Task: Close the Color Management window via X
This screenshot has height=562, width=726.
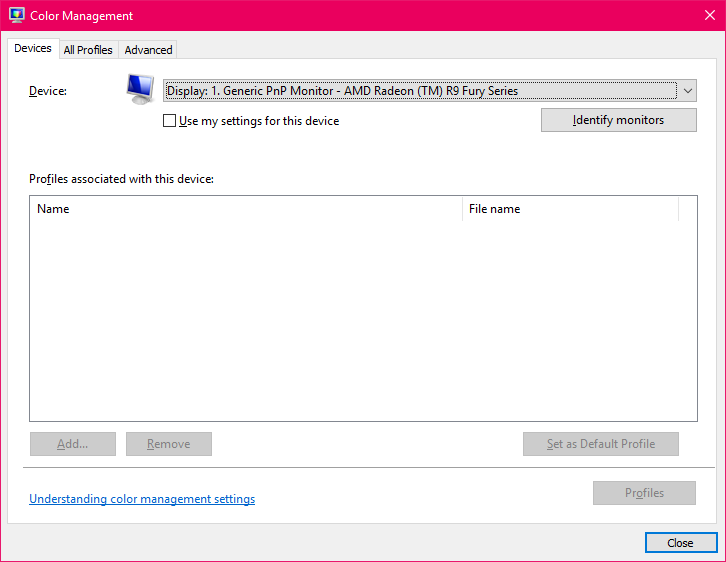Action: pos(709,15)
